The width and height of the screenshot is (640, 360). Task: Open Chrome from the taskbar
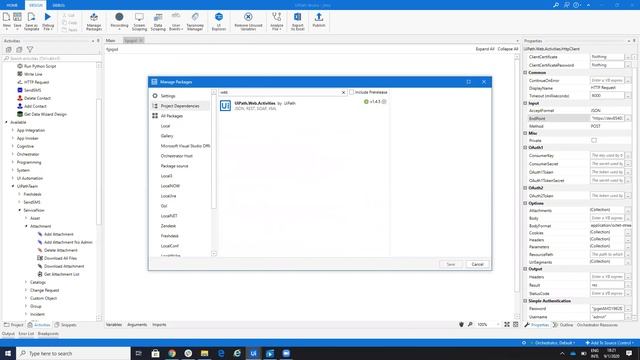172,353
